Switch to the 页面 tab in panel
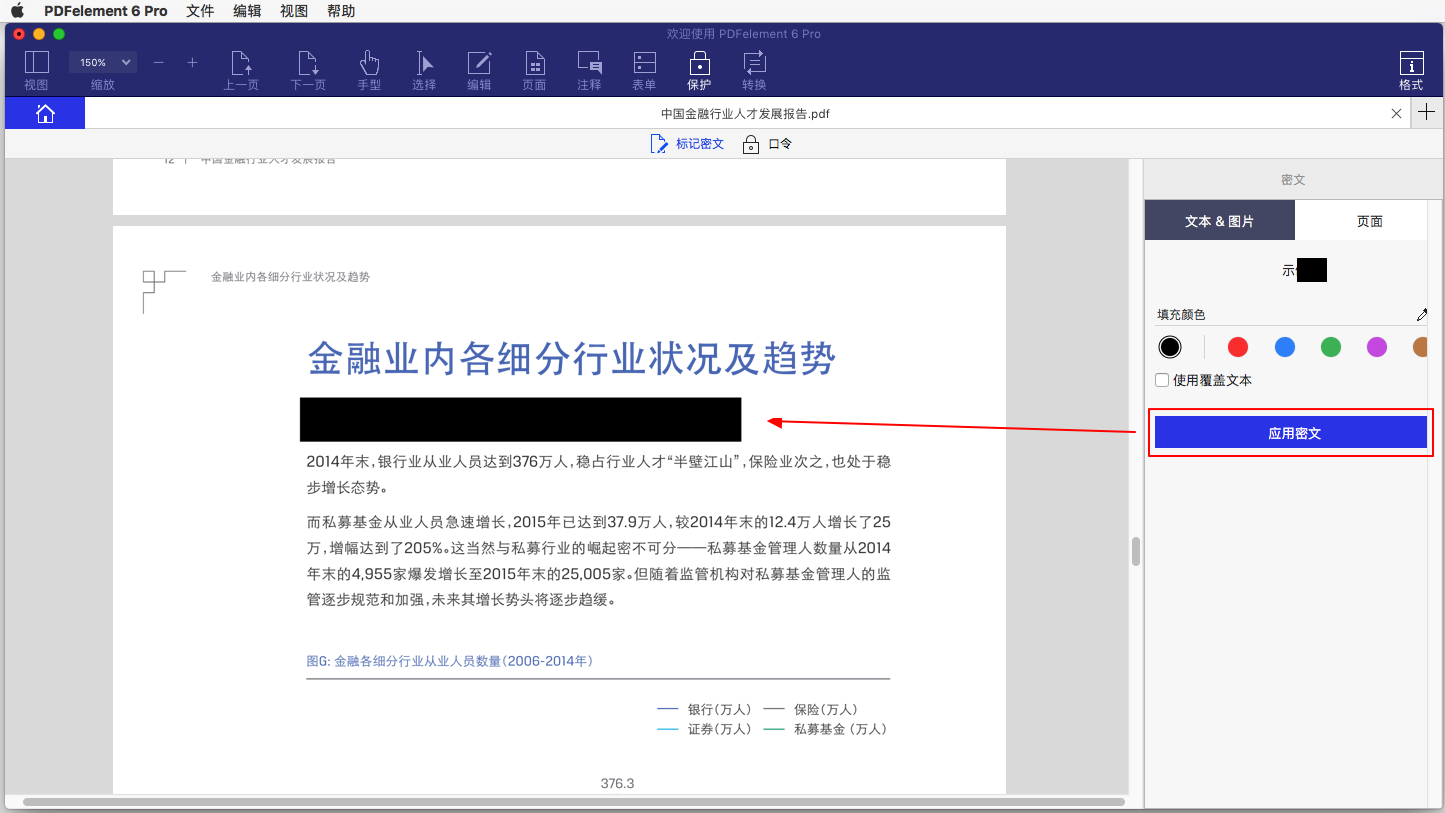Screen dimensions: 1445x813 click(x=1369, y=221)
